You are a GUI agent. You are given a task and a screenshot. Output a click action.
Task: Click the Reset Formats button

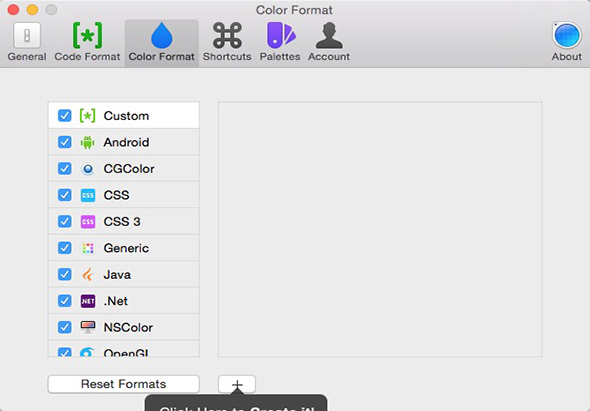123,384
